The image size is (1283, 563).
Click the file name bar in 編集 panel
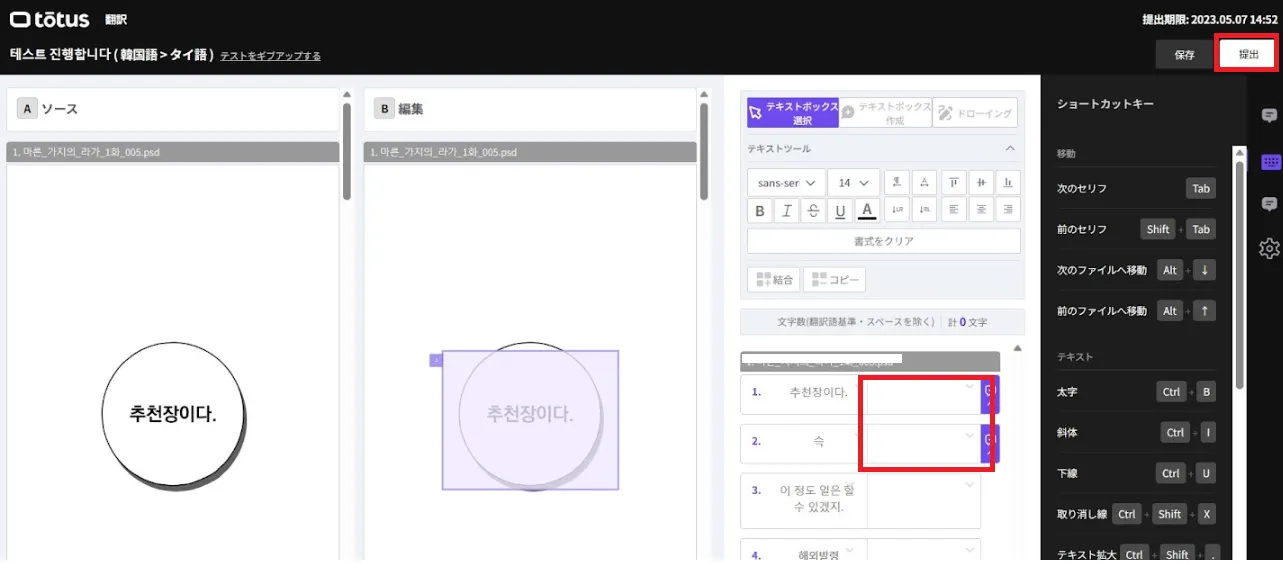(x=530, y=153)
